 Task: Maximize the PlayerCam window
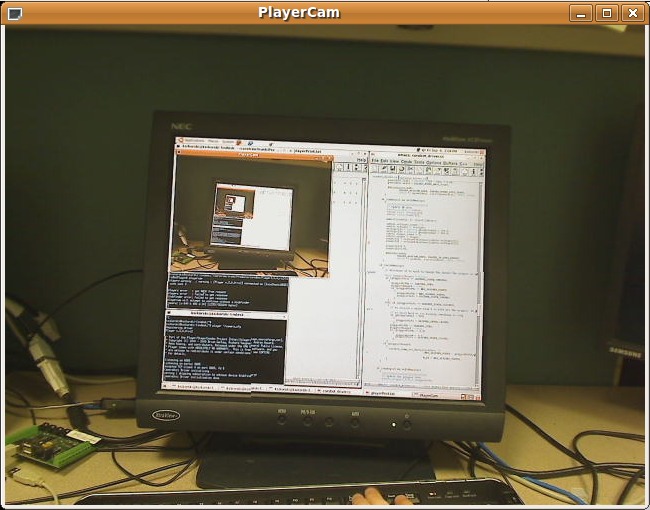click(607, 13)
